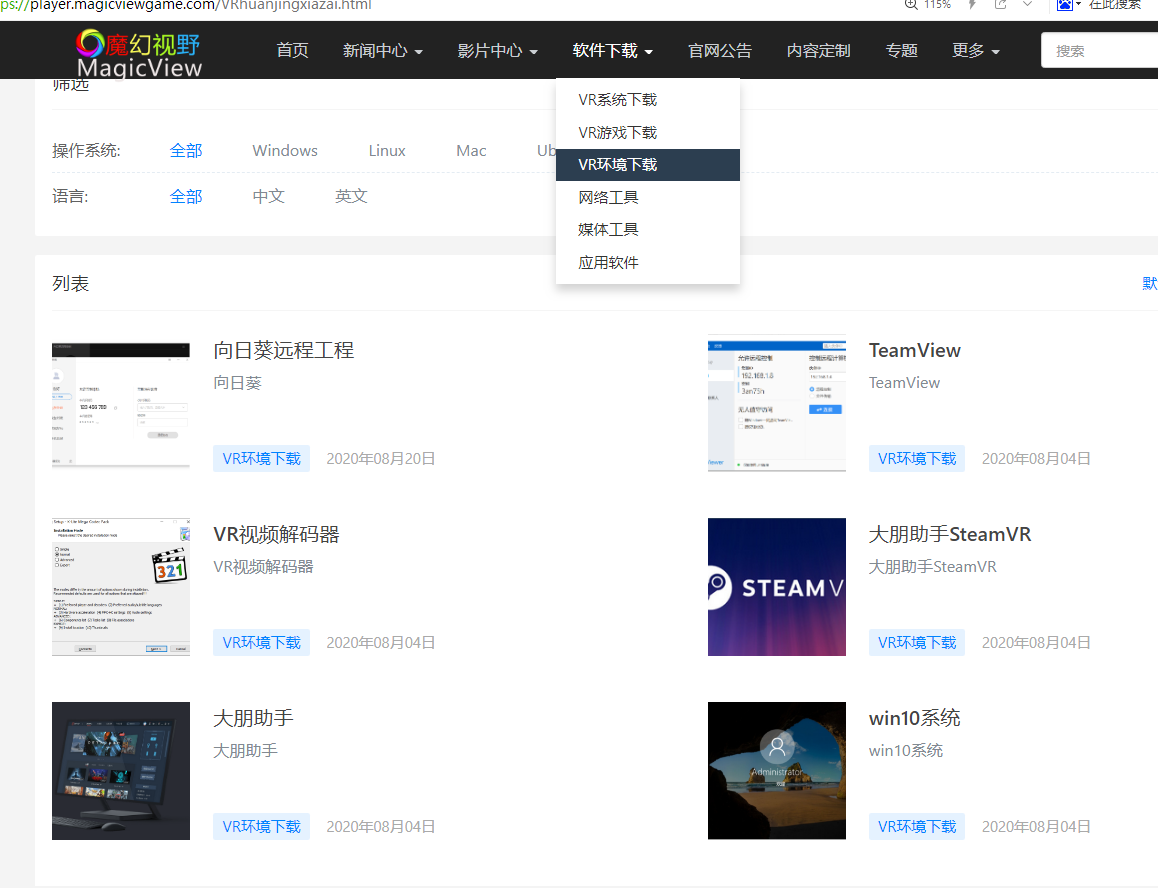This screenshot has width=1158, height=888.
Task: Click the VR环境下载 tag under VR视频解码器
Action: point(261,643)
